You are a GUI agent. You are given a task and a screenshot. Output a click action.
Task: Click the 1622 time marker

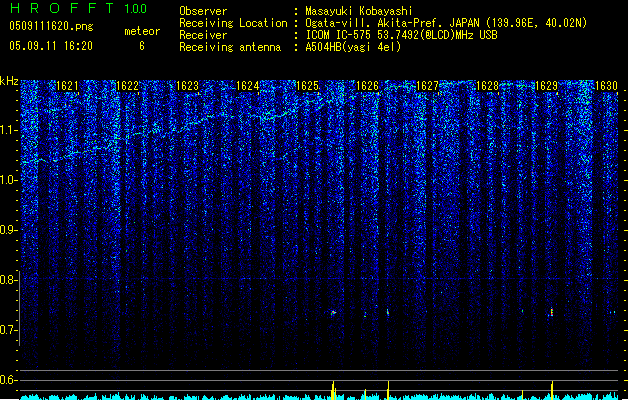coord(127,86)
